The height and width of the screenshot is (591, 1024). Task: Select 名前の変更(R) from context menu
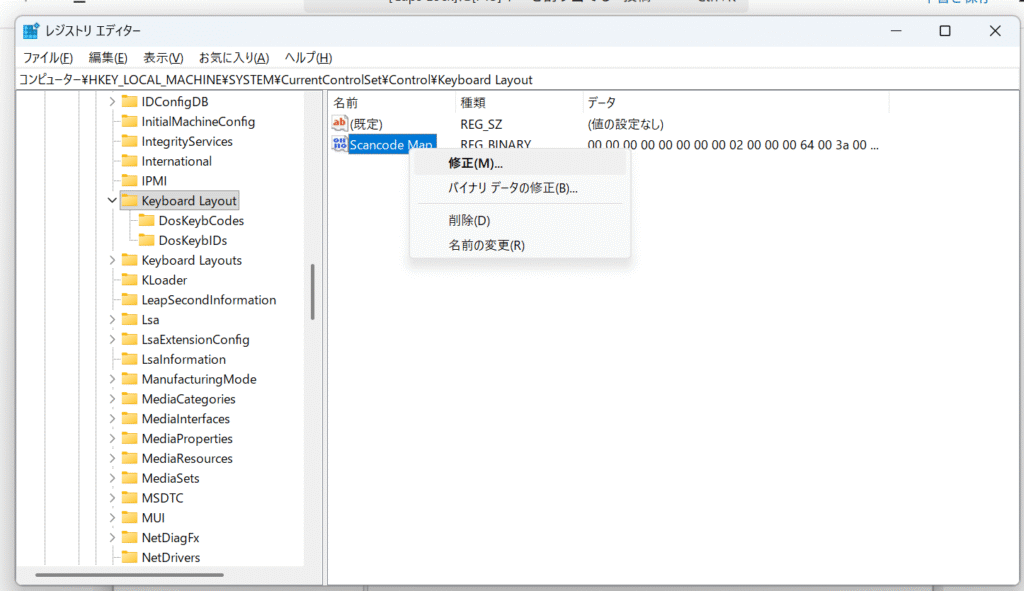(486, 245)
